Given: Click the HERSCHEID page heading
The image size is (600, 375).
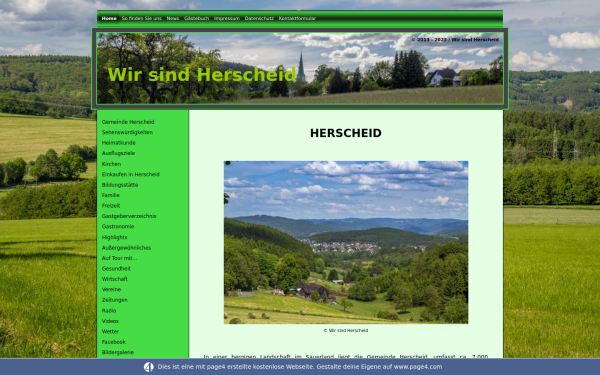Looking at the screenshot, I should tap(346, 133).
